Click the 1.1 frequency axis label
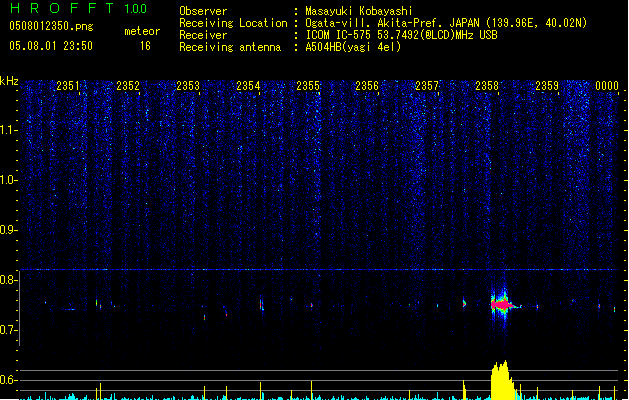The height and width of the screenshot is (400, 629). [x=9, y=129]
